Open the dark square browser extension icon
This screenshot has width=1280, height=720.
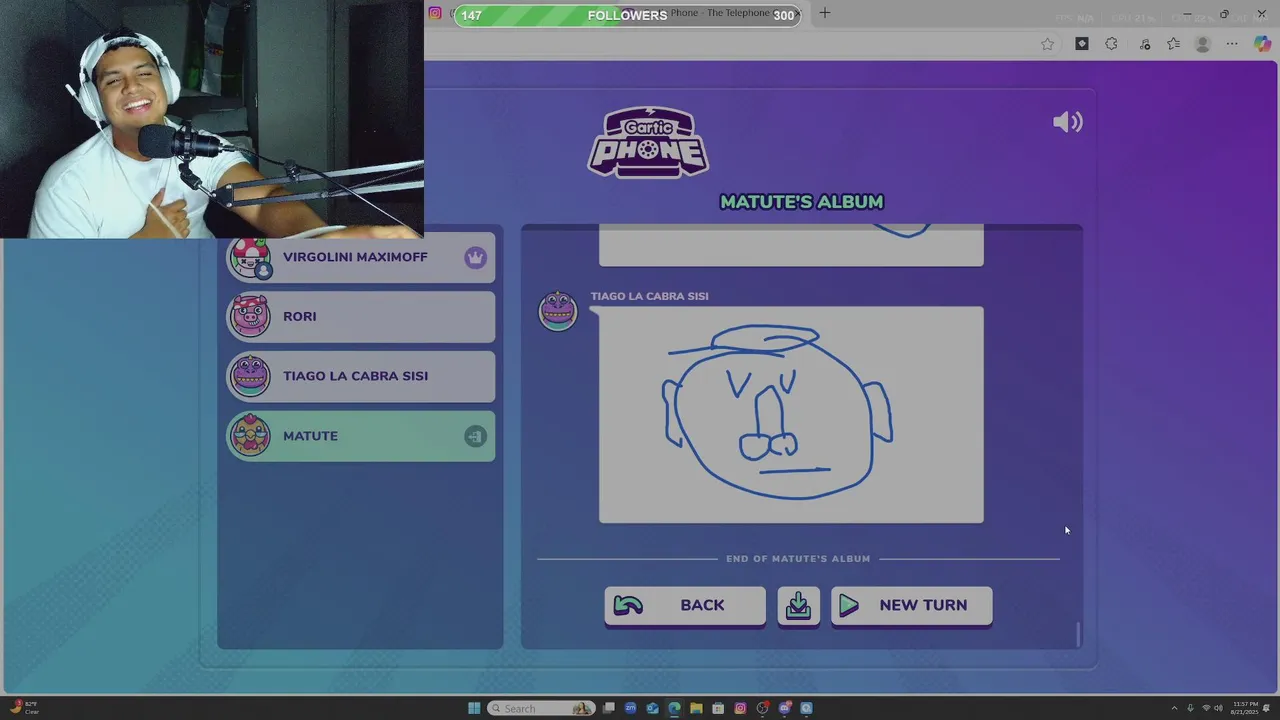(1082, 44)
